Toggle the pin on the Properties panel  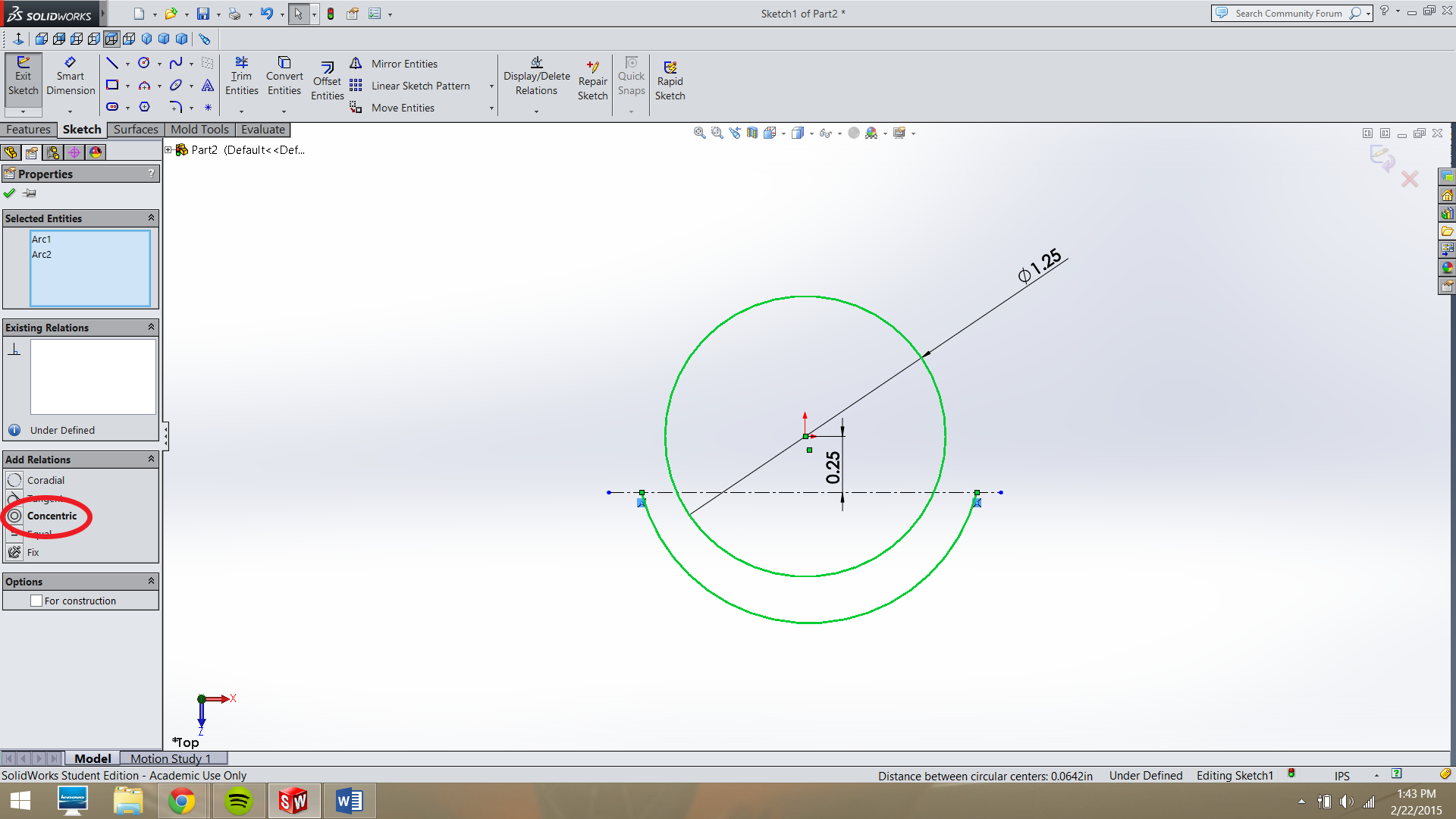click(30, 193)
